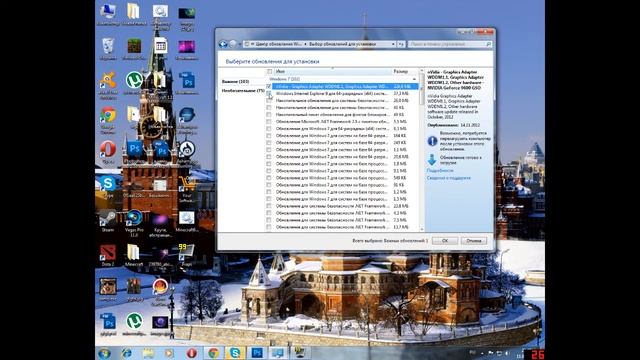Toggle the select-all checkbox in list header
This screenshot has width=640, height=360.
coord(269,72)
